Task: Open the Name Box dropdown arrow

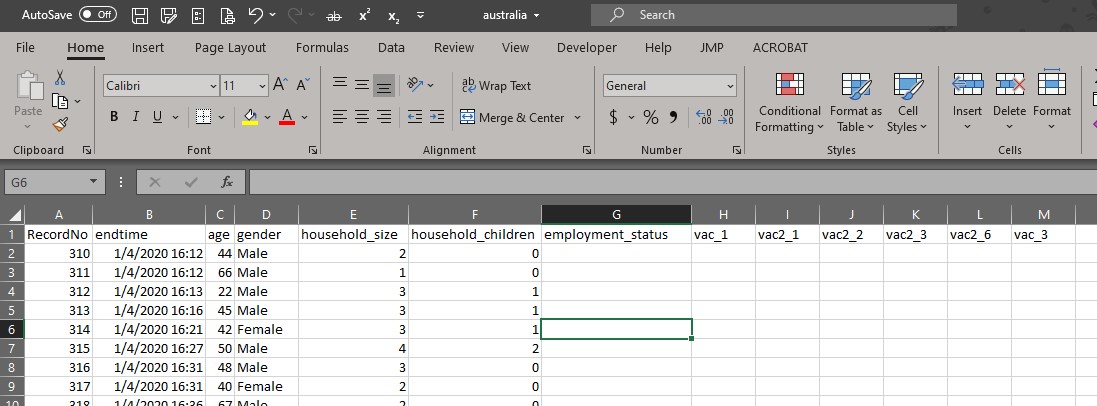Action: (93, 182)
